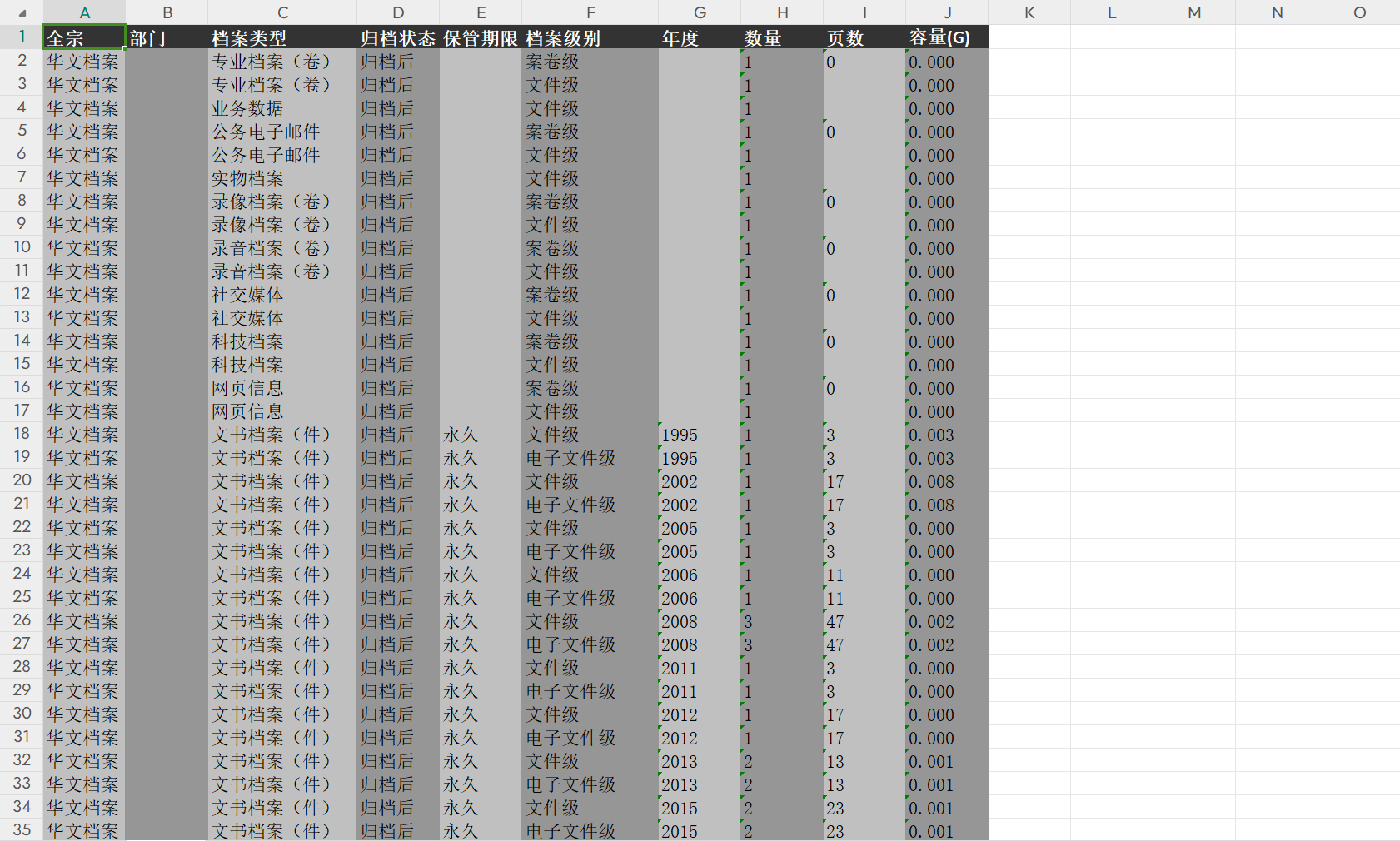
Task: Select 年度 header cell
Action: tap(699, 37)
